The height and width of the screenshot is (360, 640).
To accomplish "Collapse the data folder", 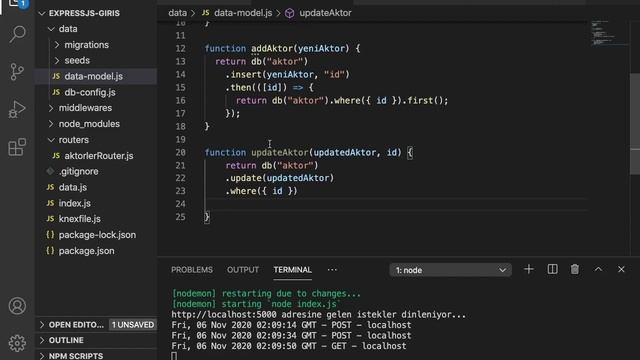I will point(51,29).
